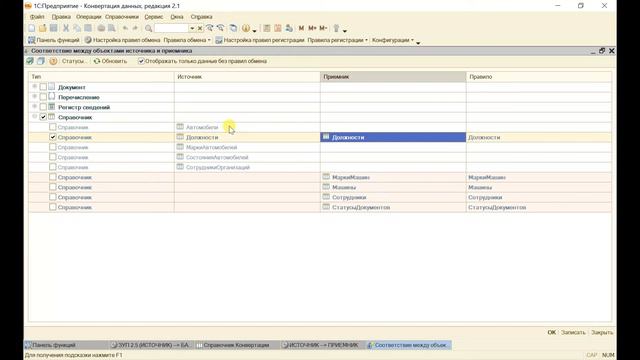
Task: Switch to ИСТОЧНИК → ПРИЕМНИК window tab
Action: point(320,345)
